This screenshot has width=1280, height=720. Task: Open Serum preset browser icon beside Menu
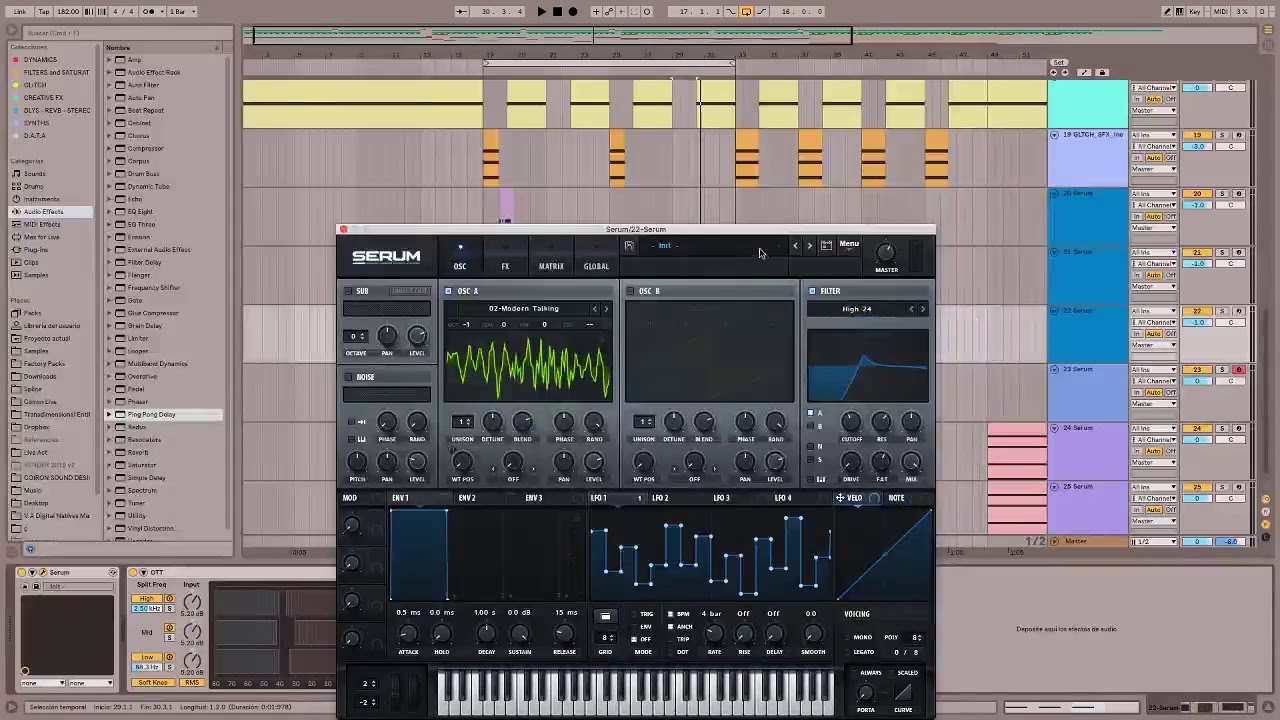pos(826,245)
